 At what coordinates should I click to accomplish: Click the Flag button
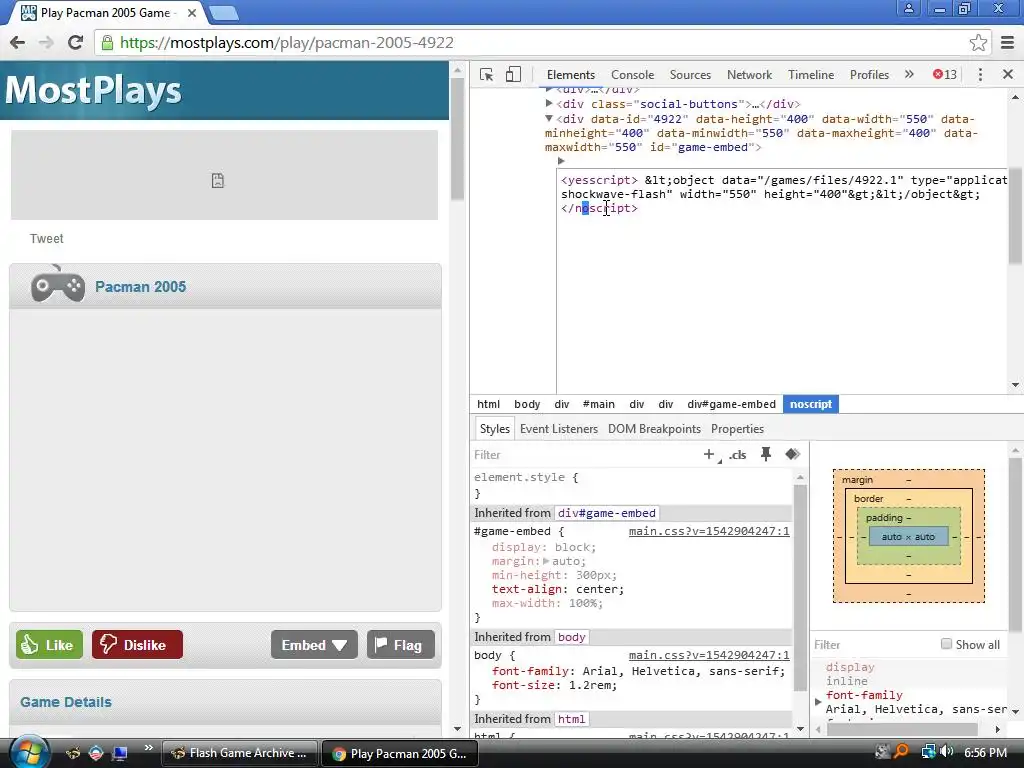[x=400, y=645]
